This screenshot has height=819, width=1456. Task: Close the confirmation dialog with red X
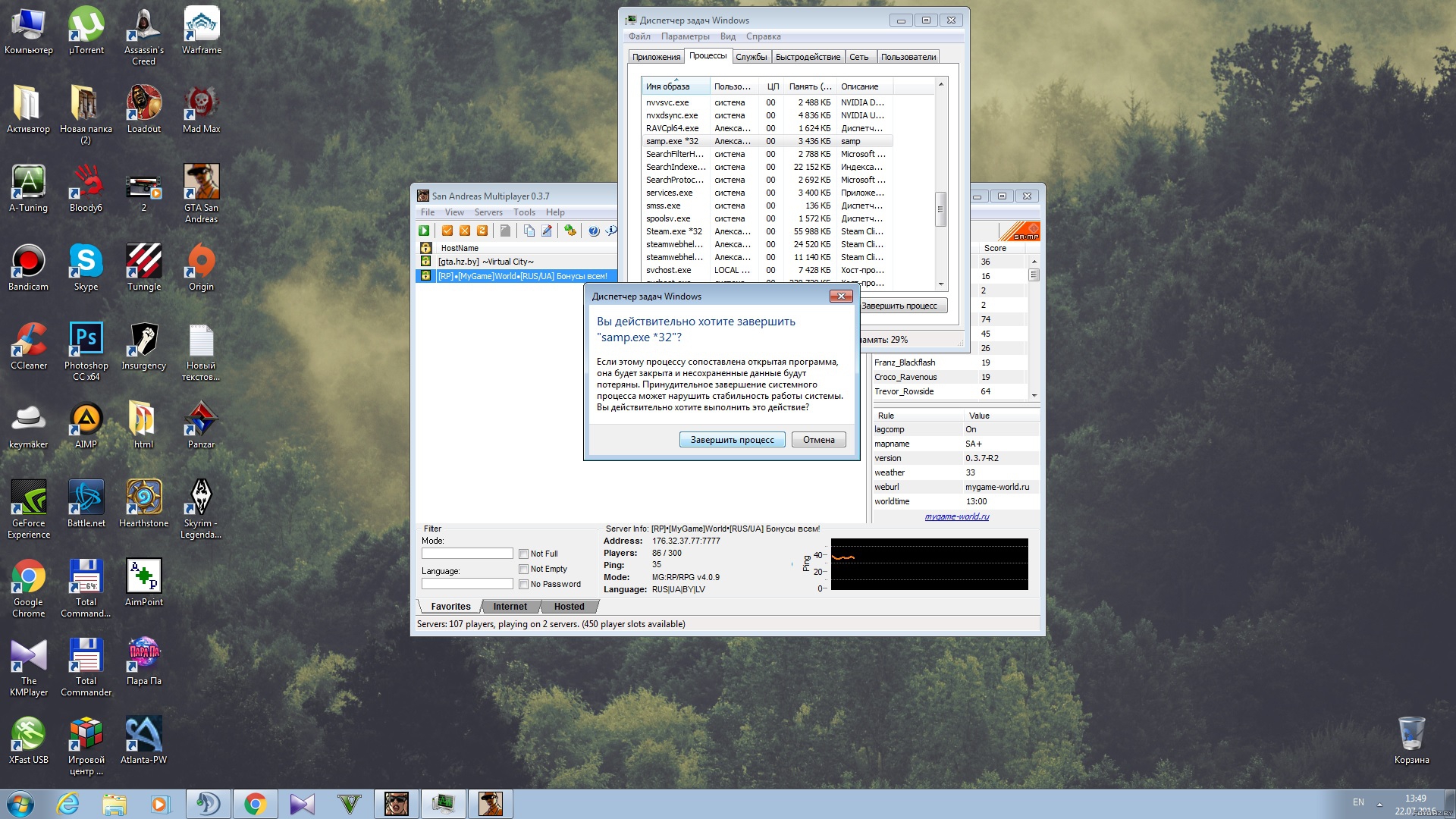[841, 297]
